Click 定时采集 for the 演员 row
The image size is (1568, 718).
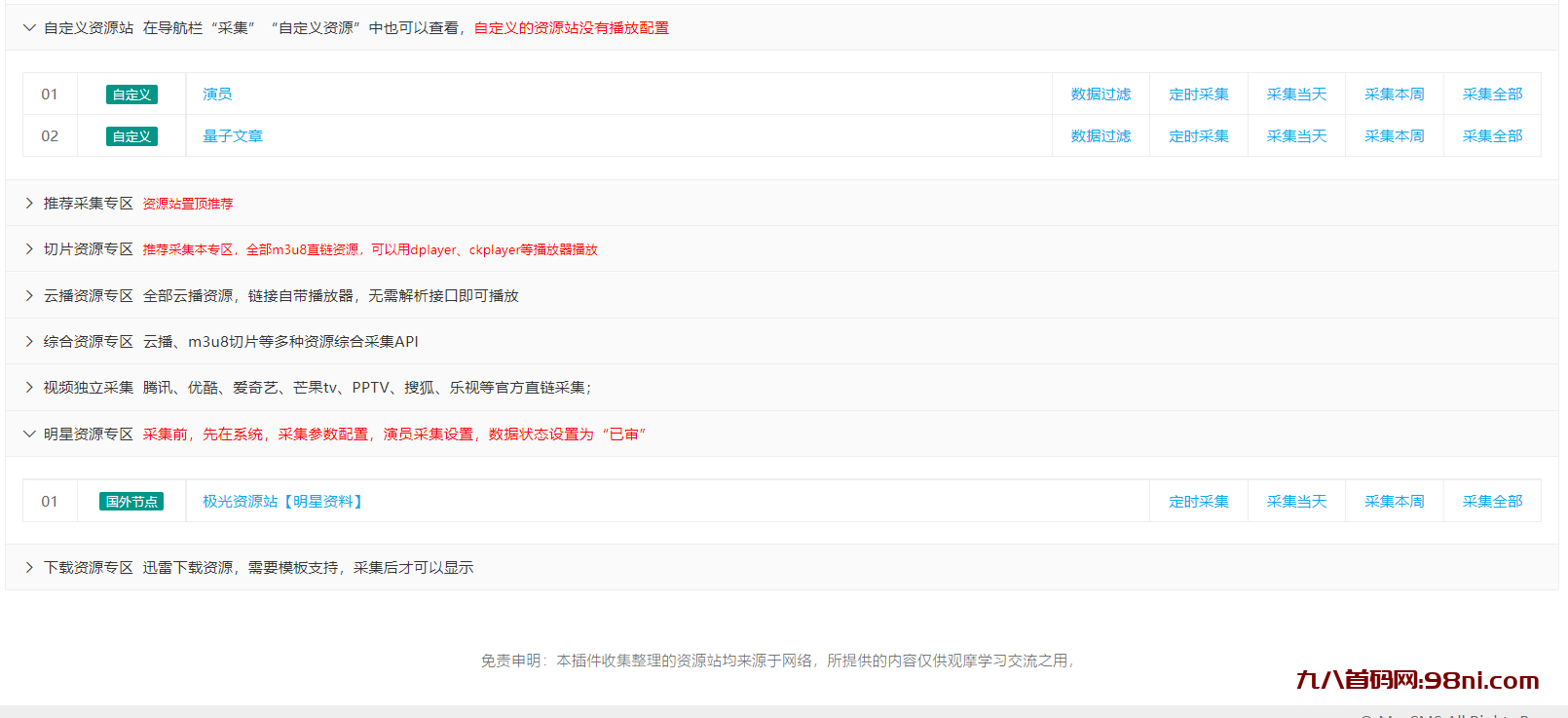1199,94
